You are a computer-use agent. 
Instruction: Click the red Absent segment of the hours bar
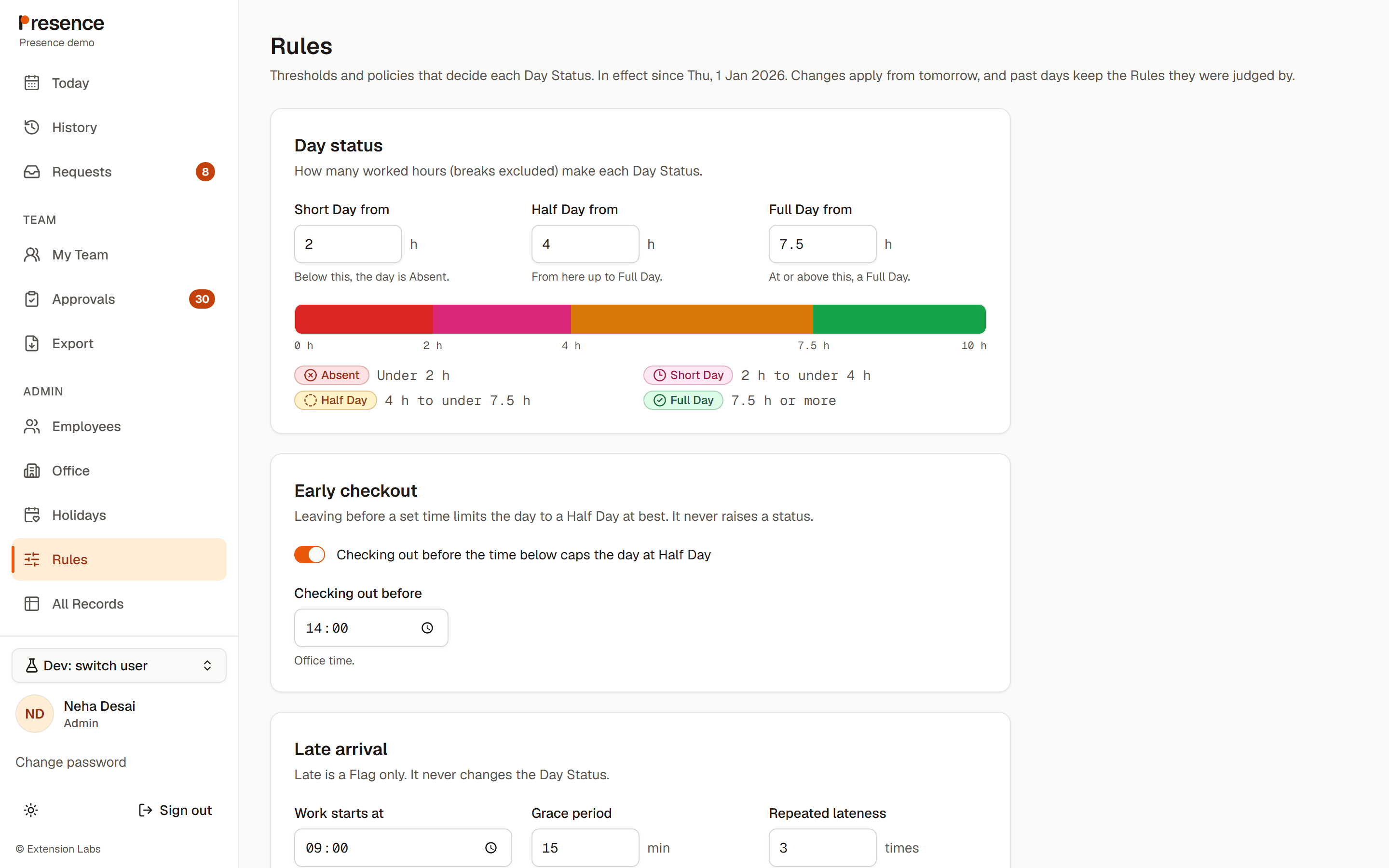pos(364,319)
